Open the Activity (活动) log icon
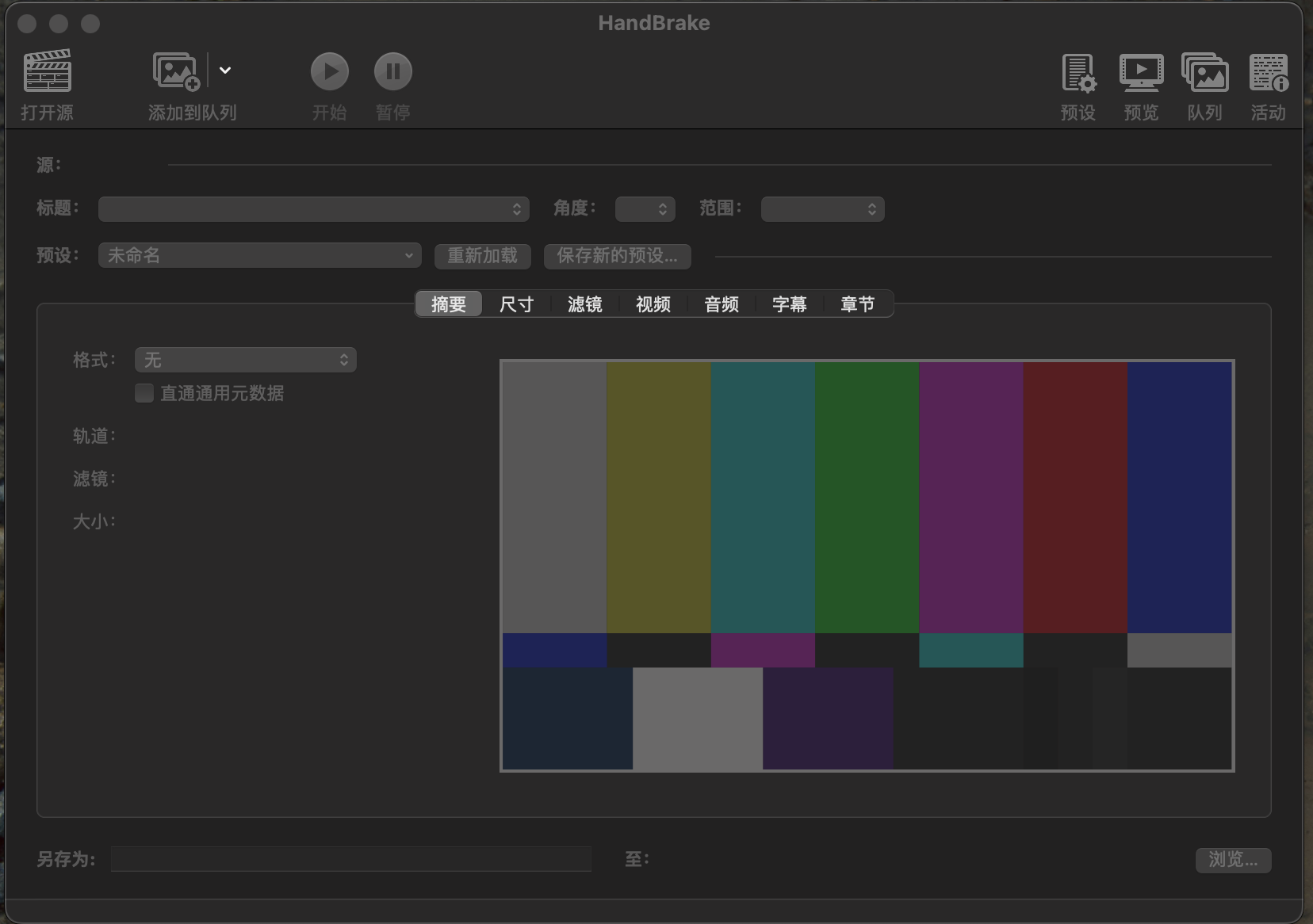 (x=1269, y=72)
